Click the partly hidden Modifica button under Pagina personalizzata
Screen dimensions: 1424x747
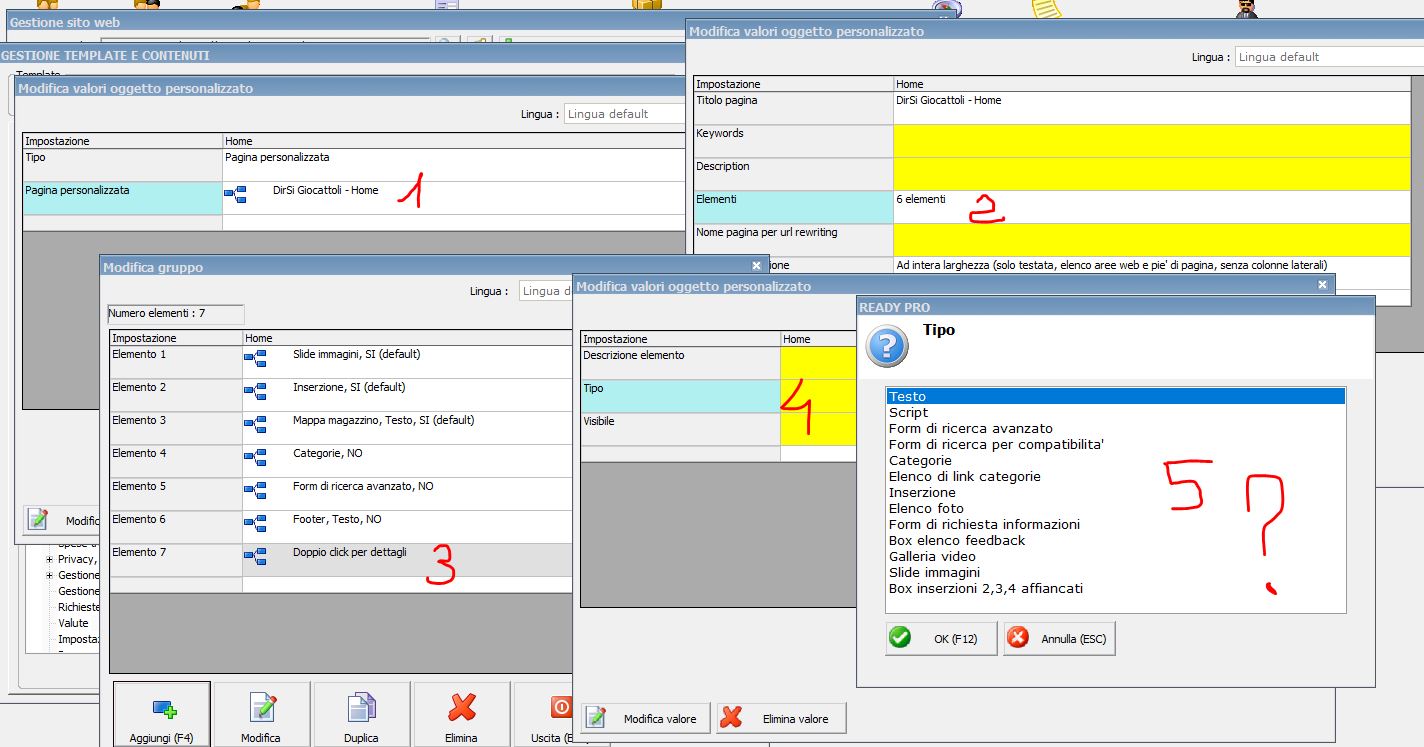62,520
